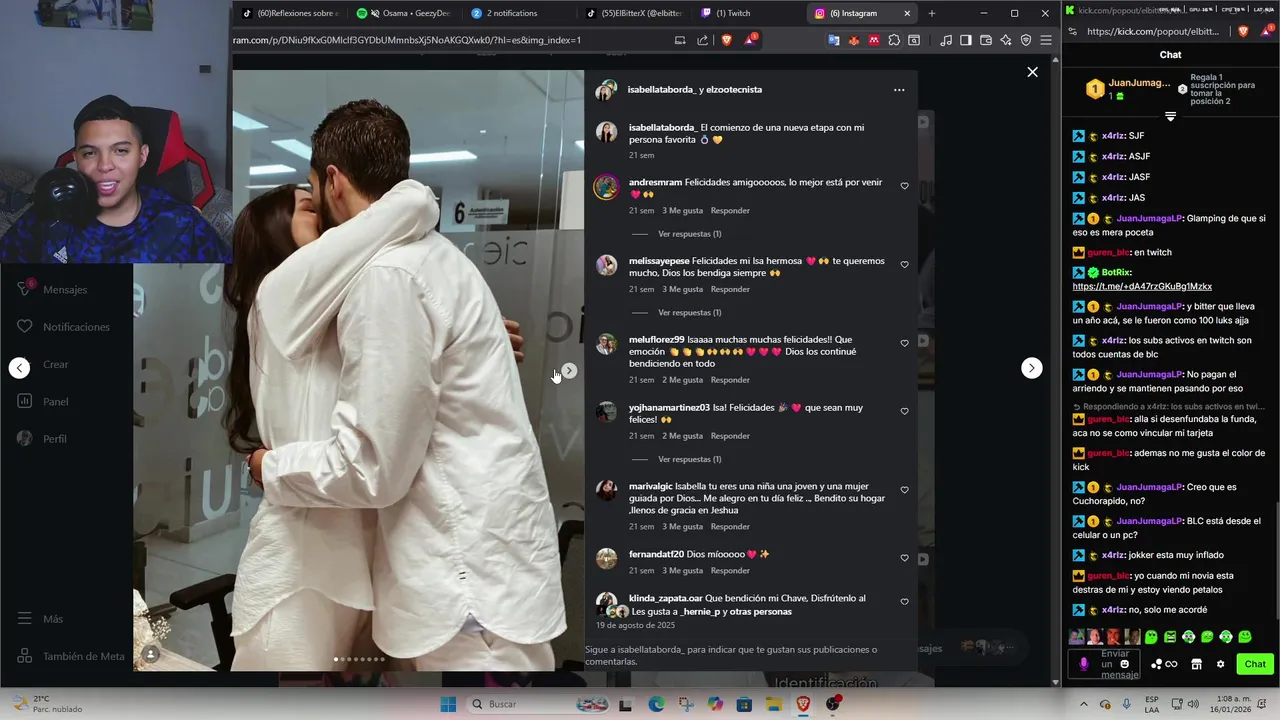
Task: Open a new browser tab
Action: click(932, 13)
